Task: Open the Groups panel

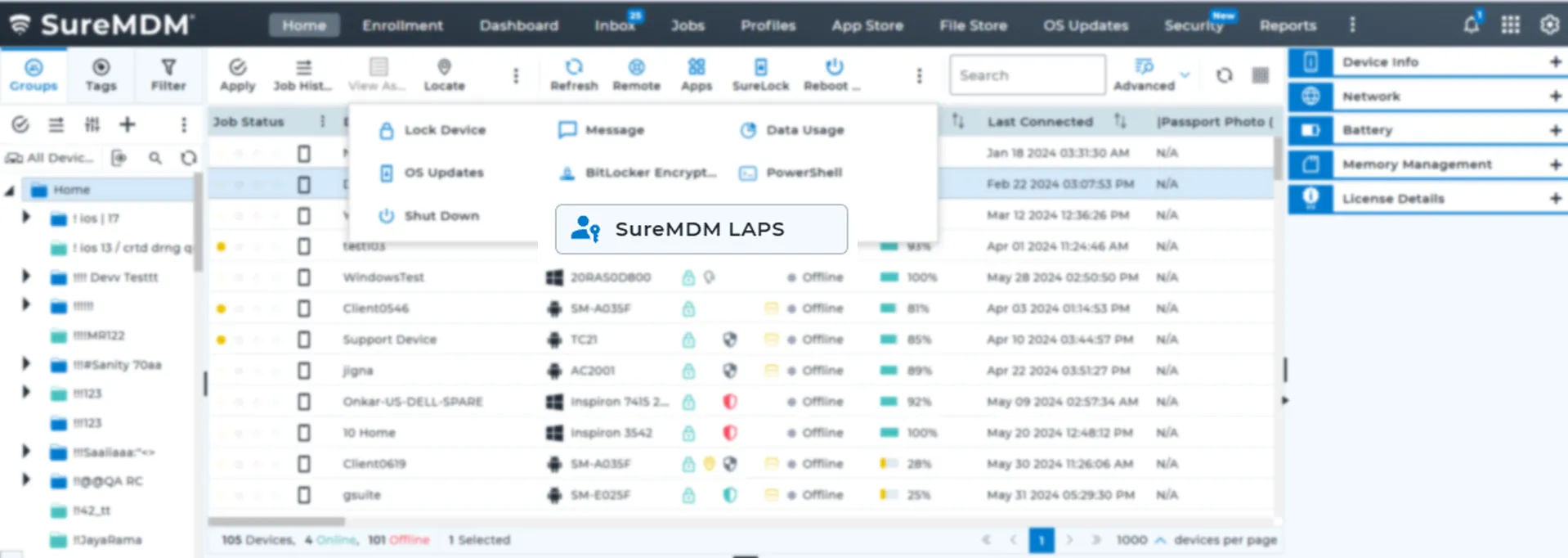Action: click(x=34, y=74)
